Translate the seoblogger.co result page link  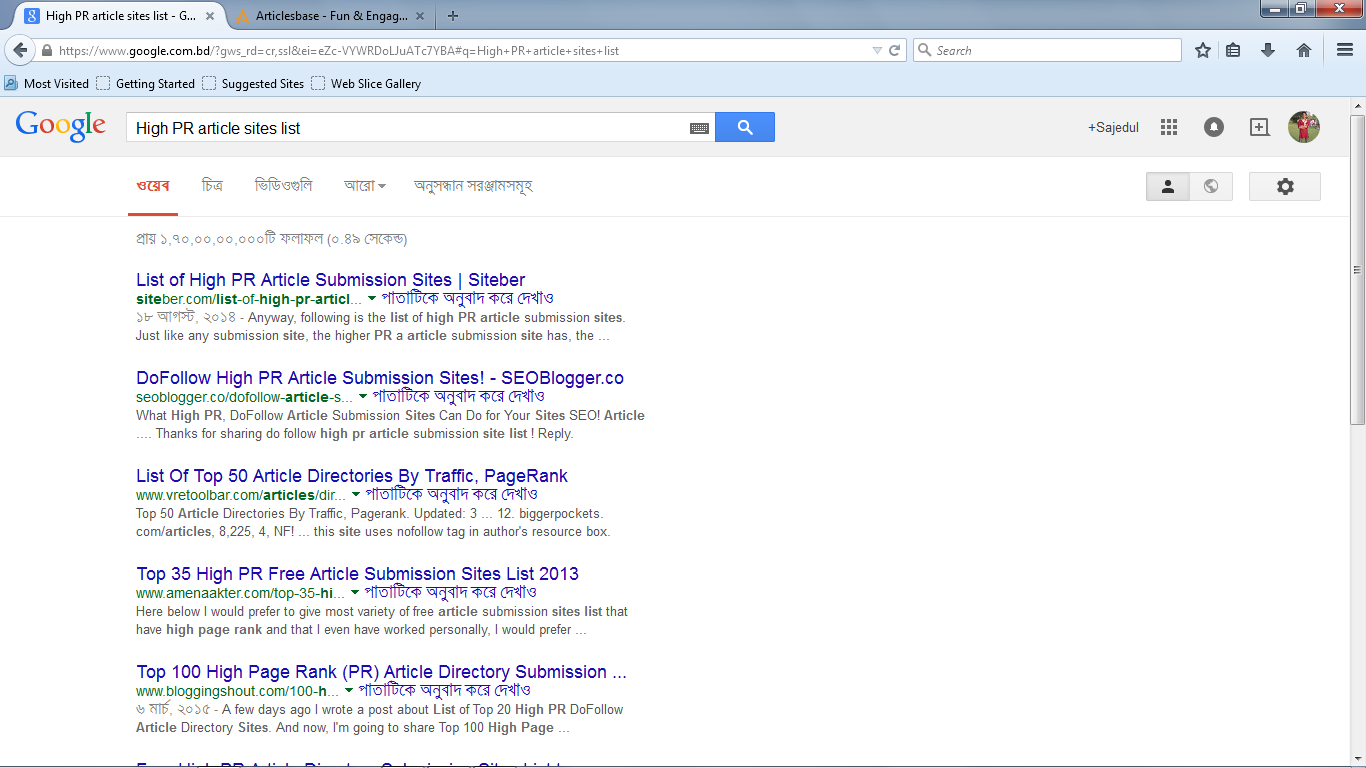[x=459, y=396]
